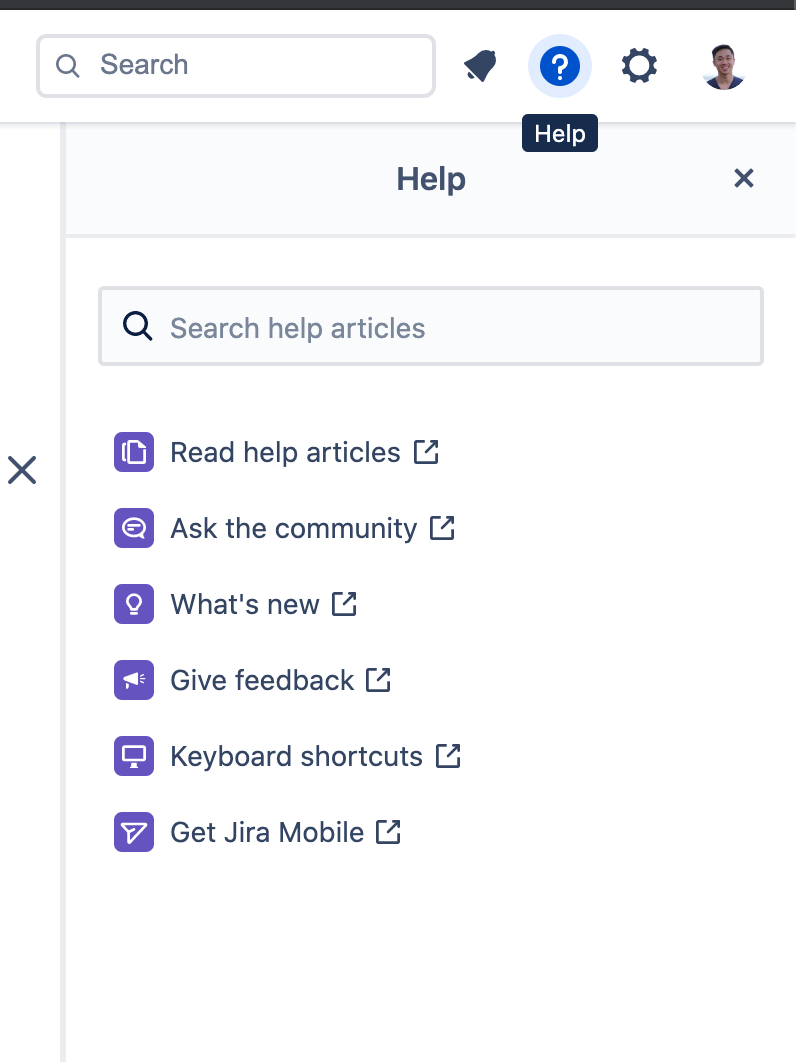This screenshot has width=796, height=1062.
Task: Close the Help panel with the X
Action: coord(744,178)
